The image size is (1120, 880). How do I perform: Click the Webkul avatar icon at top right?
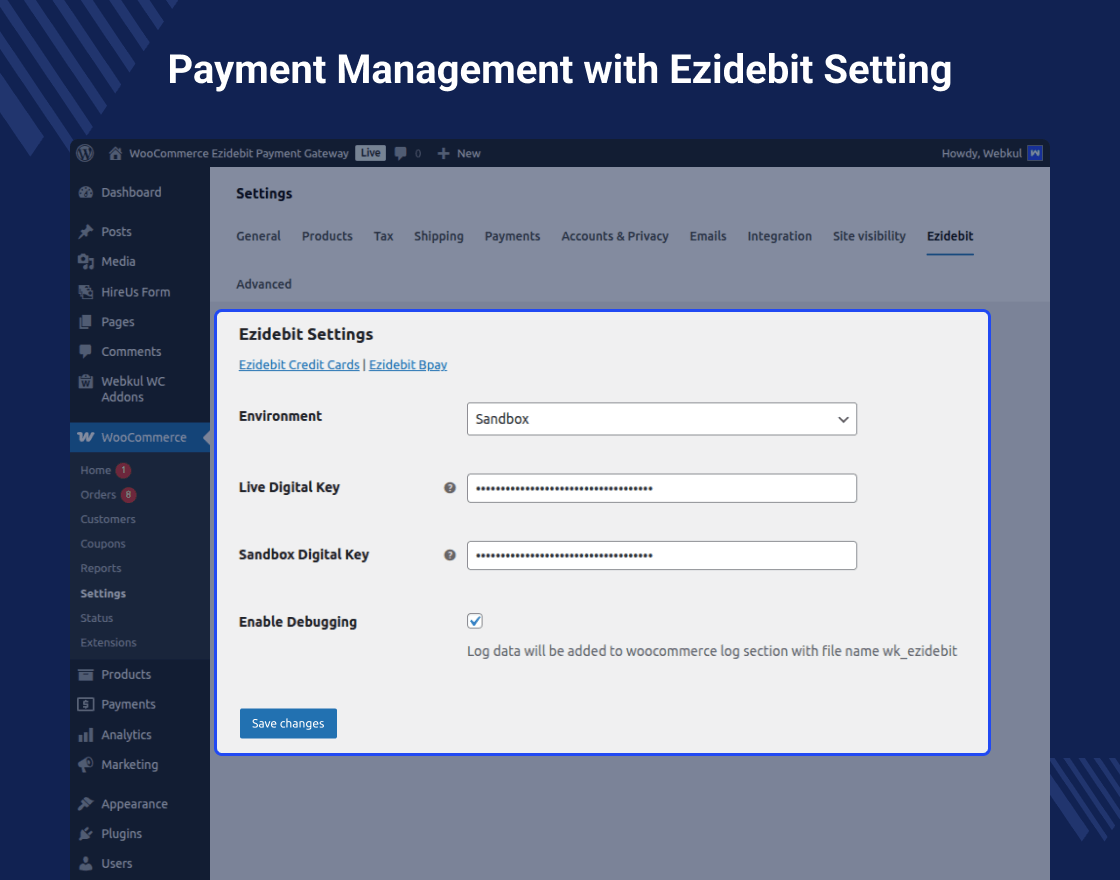click(x=1034, y=153)
